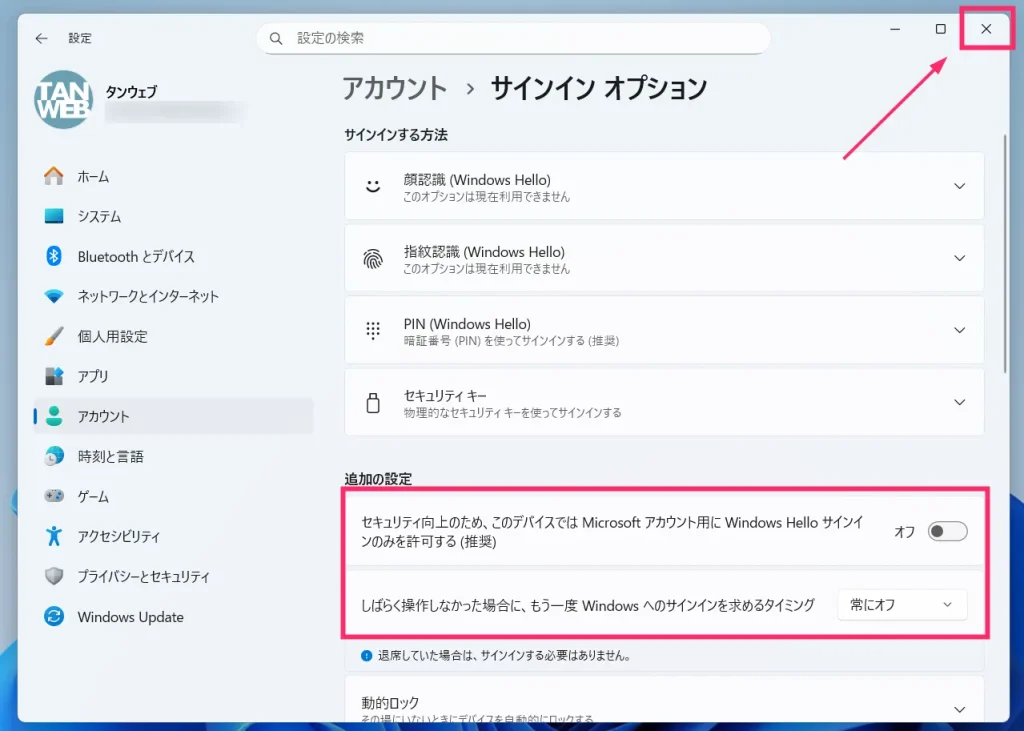Image resolution: width=1024 pixels, height=731 pixels.
Task: Click the PIN keypad dots icon
Action: click(x=373, y=331)
